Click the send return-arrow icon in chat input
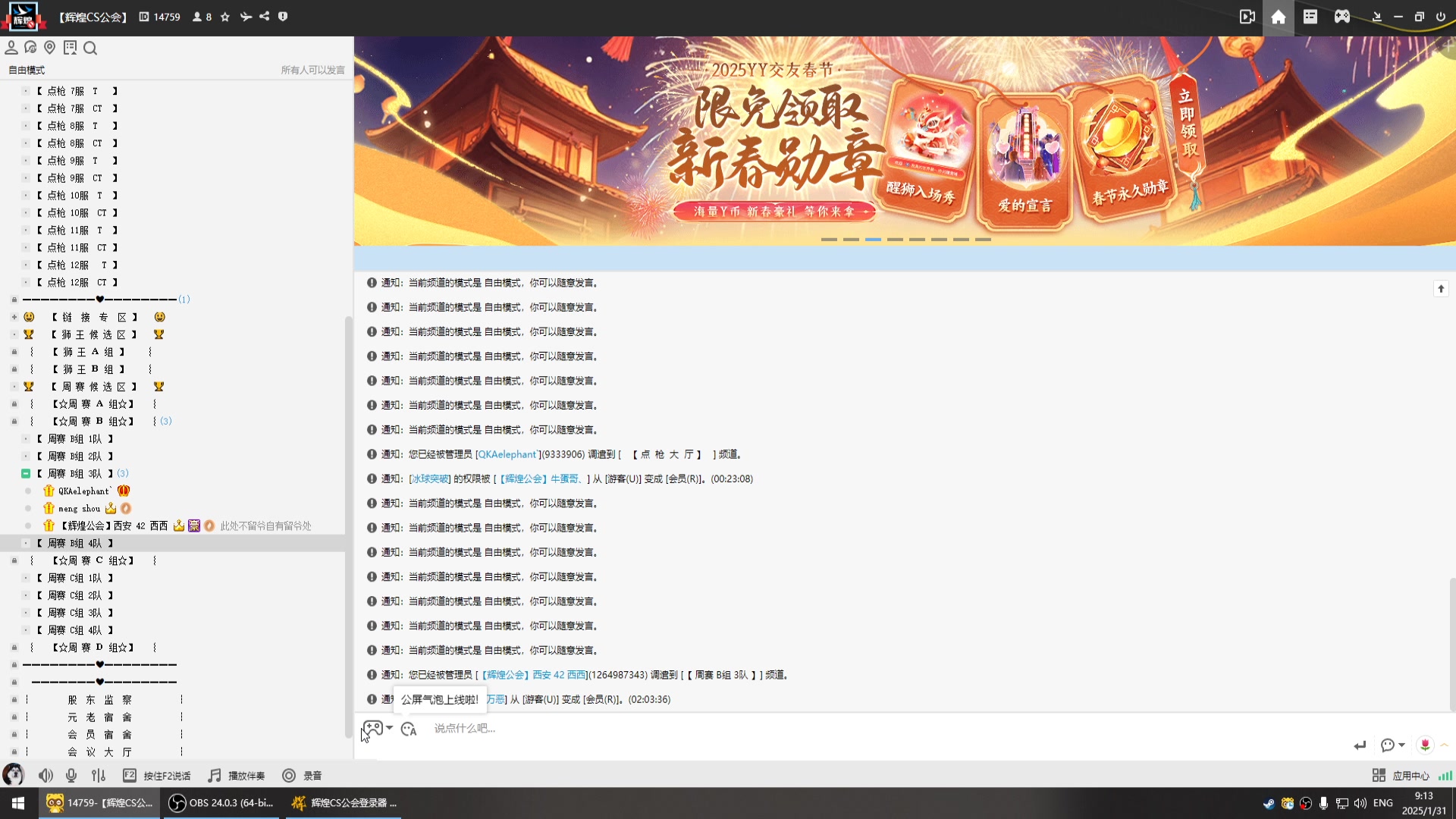The height and width of the screenshot is (819, 1456). 1360,745
